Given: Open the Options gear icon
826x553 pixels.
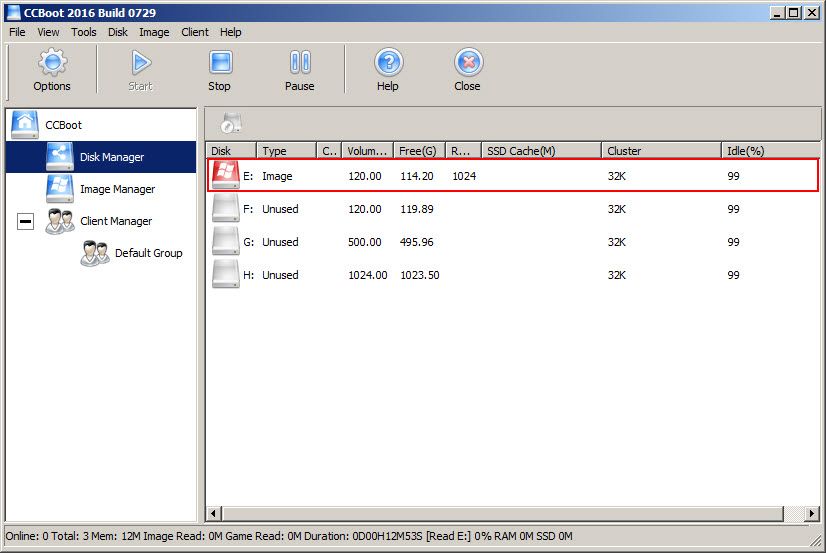Looking at the screenshot, I should point(52,62).
